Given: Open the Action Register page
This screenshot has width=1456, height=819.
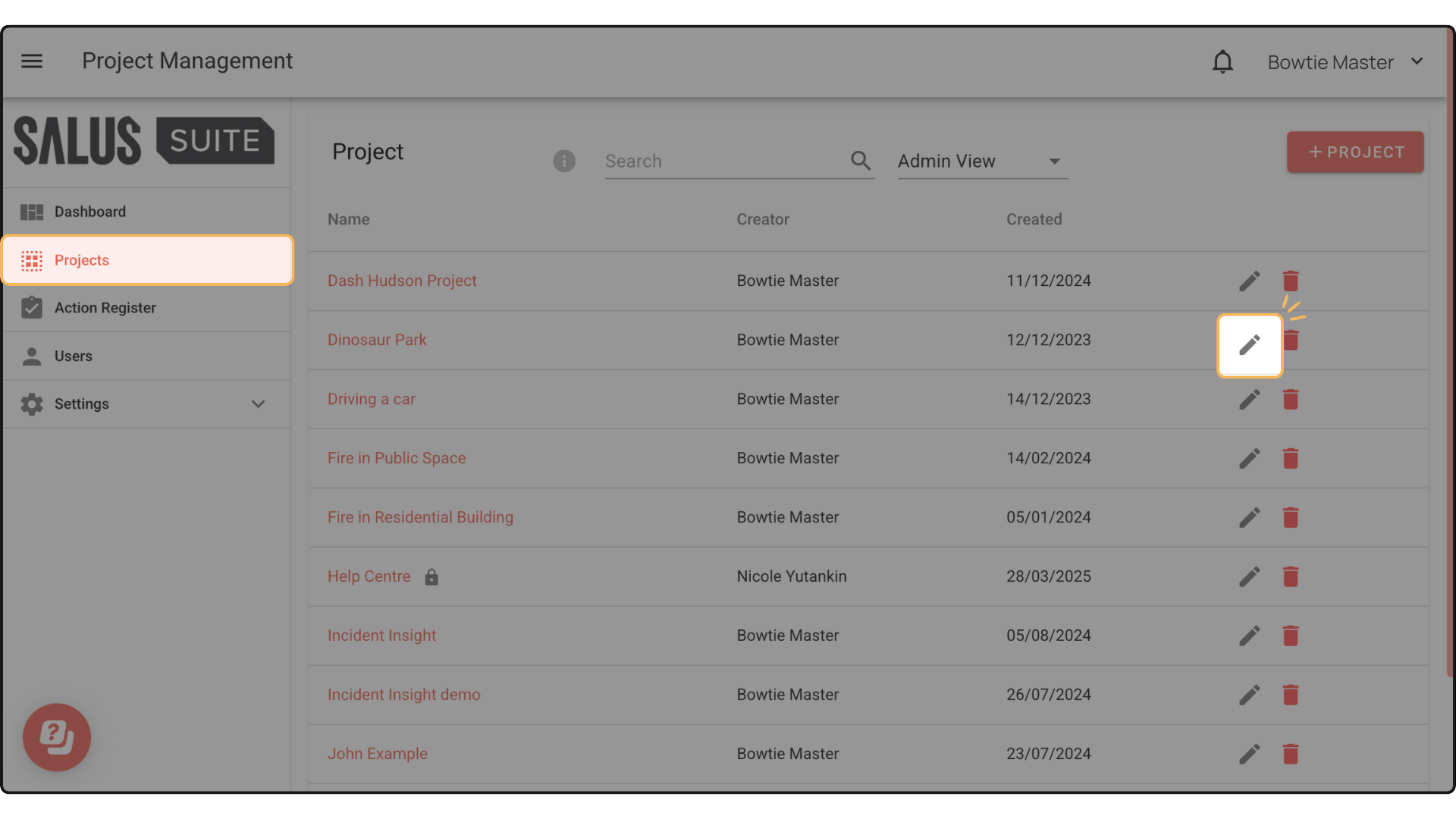Looking at the screenshot, I should point(105,308).
